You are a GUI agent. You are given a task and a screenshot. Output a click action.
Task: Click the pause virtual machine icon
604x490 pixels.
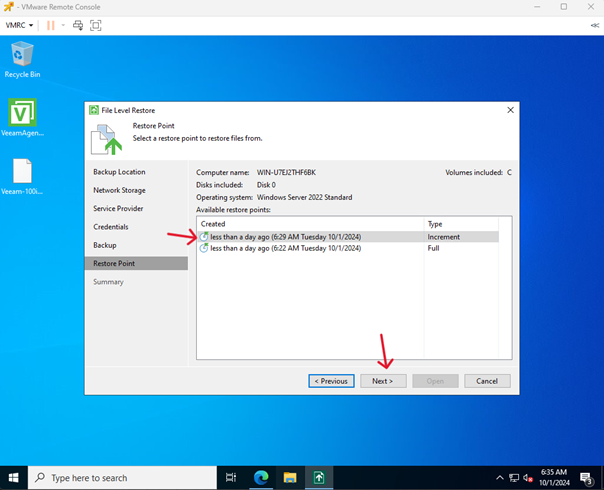click(x=50, y=24)
